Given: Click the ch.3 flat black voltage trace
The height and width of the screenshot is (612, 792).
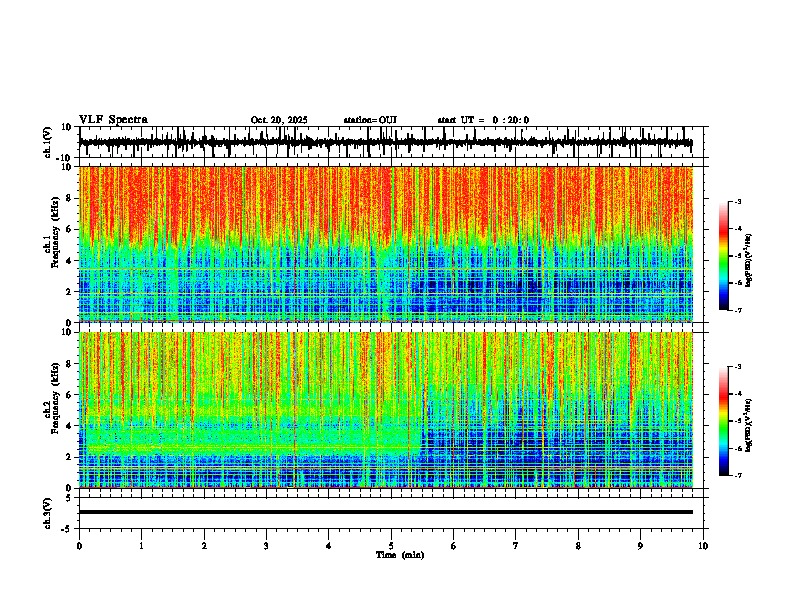Looking at the screenshot, I should coord(386,512).
